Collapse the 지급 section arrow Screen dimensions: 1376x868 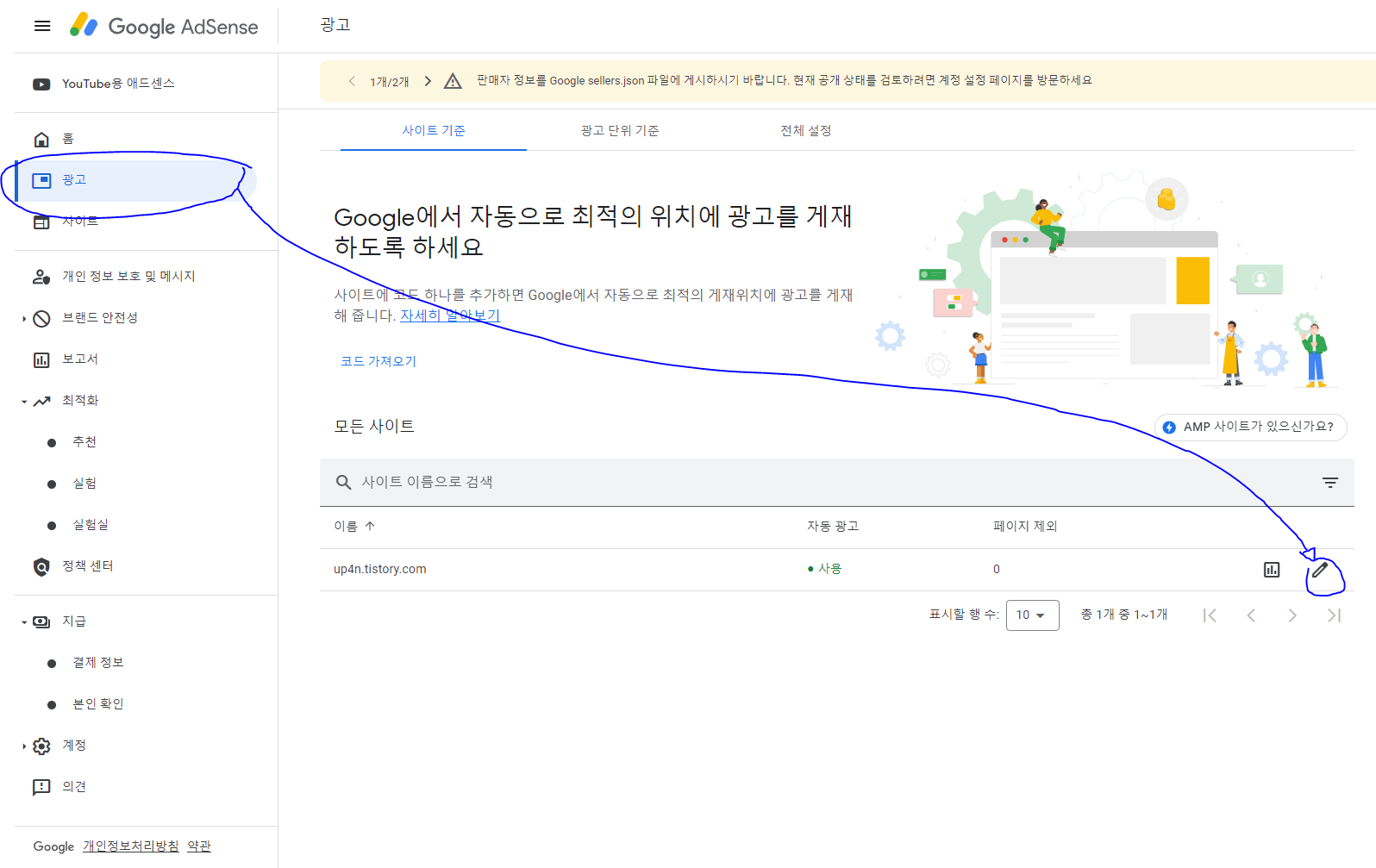click(x=23, y=621)
